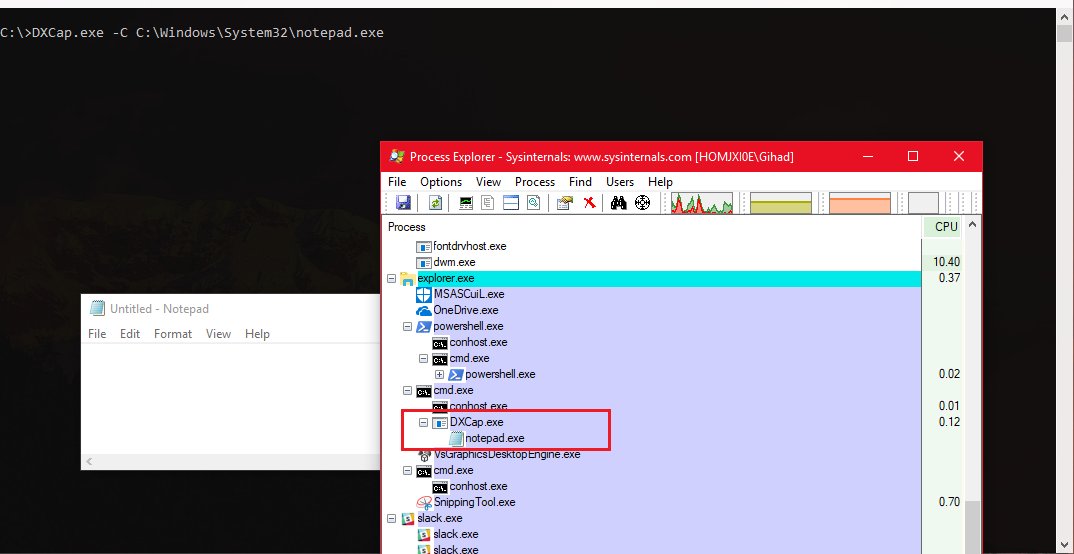Click the DXCap.exe command line in console
This screenshot has width=1074, height=554.
[192, 33]
